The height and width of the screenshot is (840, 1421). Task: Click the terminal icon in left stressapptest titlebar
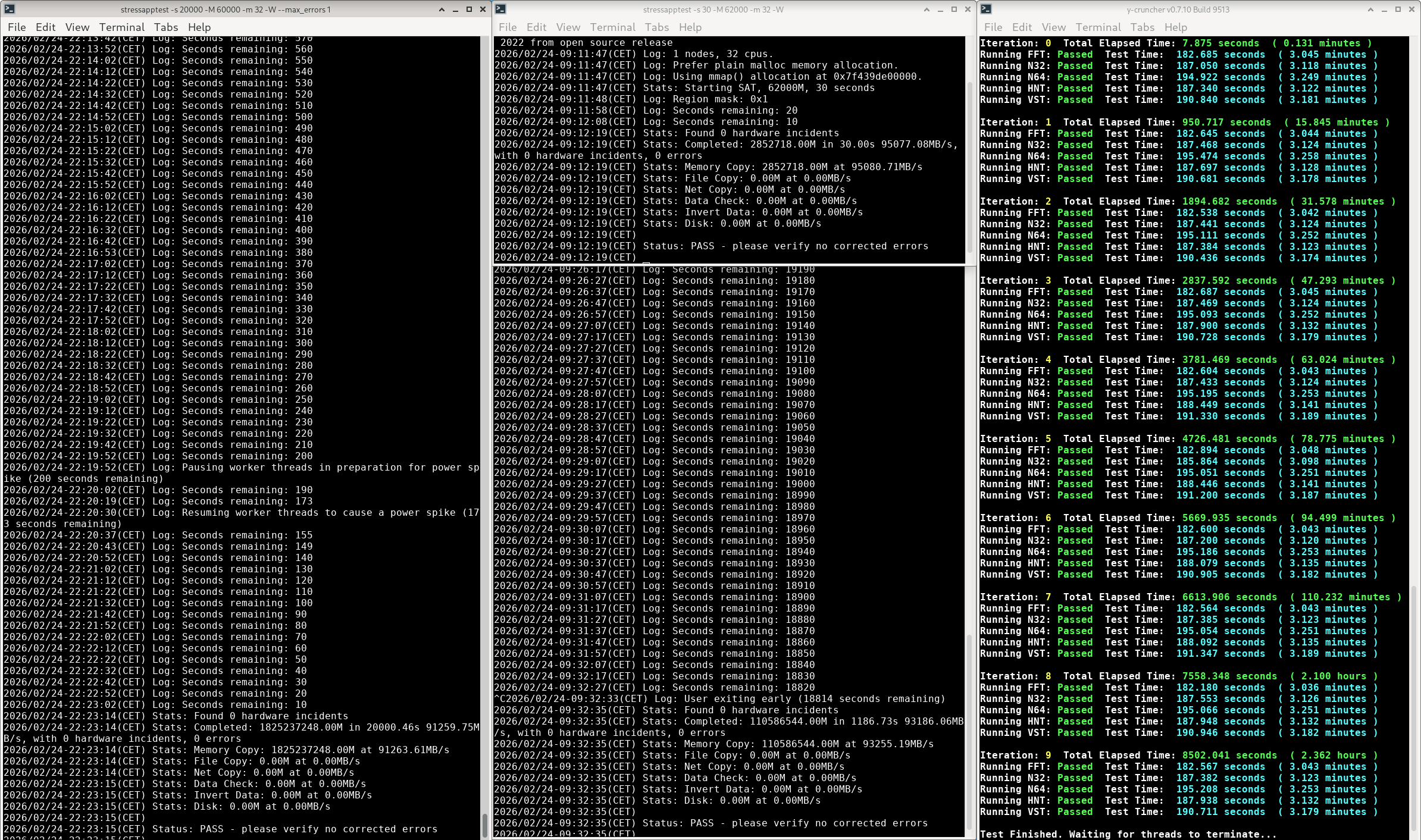9,9
